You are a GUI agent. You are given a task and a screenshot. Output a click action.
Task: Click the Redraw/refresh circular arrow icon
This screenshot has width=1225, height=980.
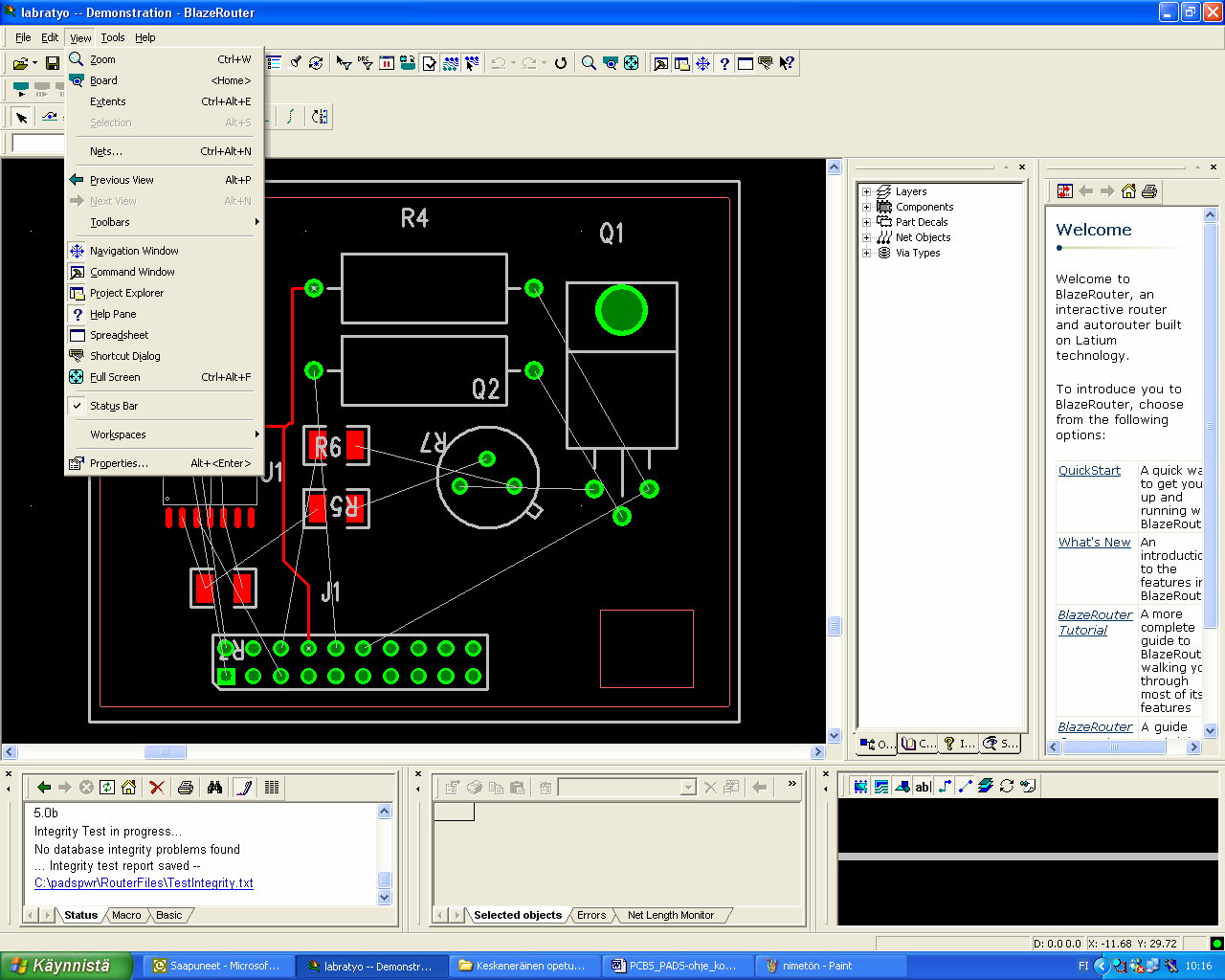tap(561, 63)
